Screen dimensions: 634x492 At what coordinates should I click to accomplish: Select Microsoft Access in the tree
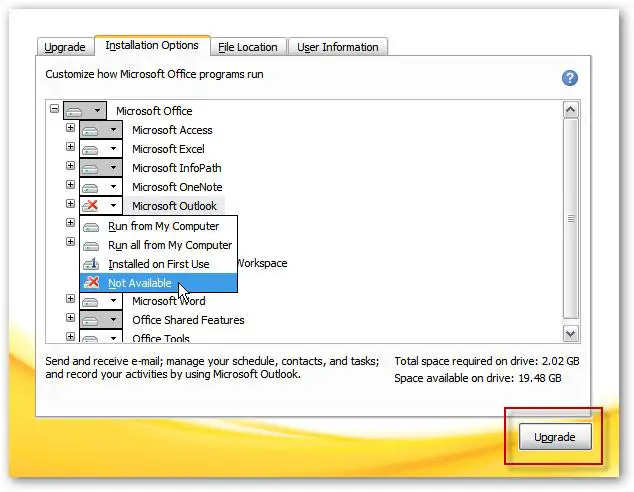click(172, 130)
